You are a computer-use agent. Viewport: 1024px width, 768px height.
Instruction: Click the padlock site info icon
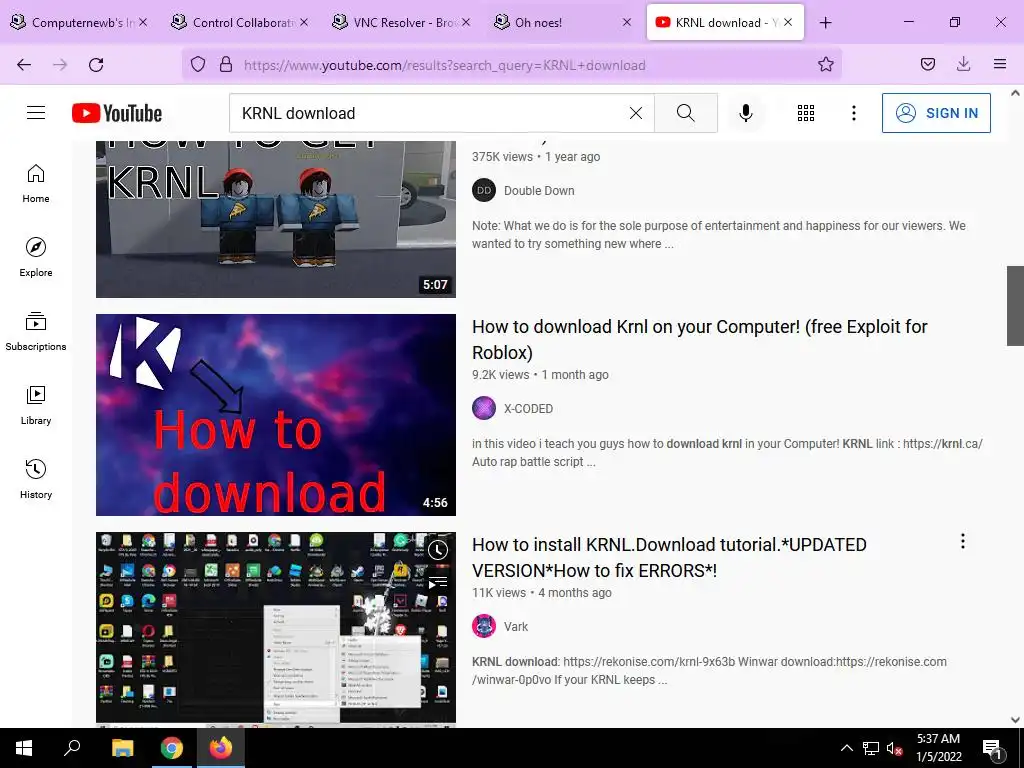(226, 65)
